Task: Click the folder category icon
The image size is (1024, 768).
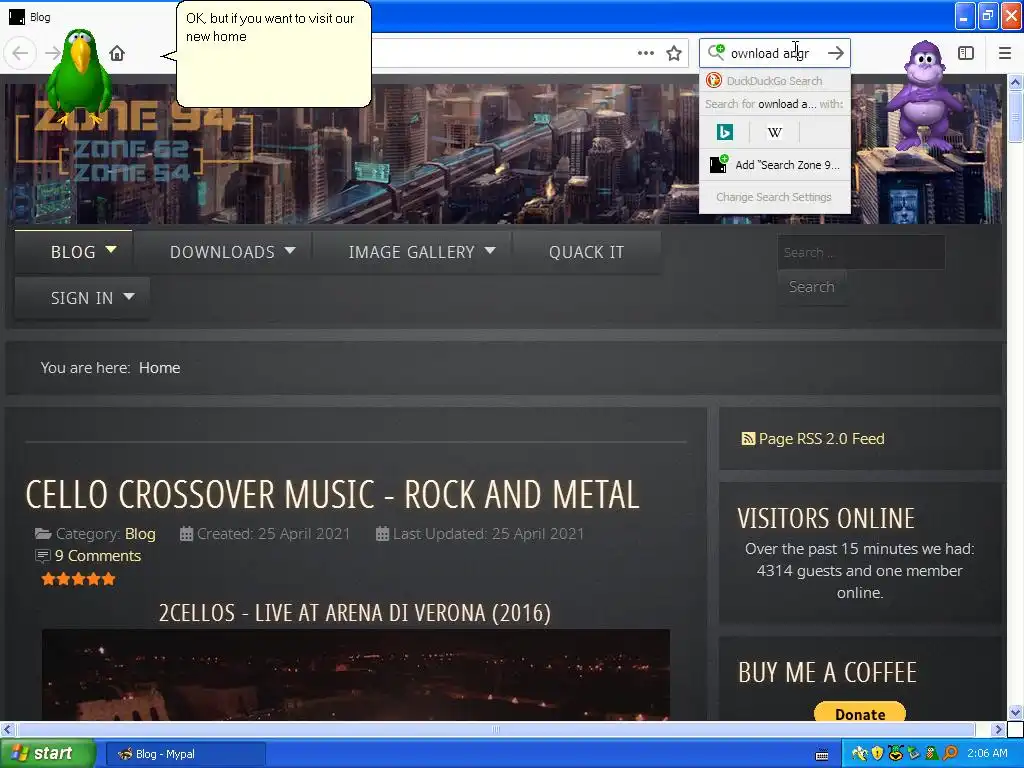Action: (x=43, y=534)
